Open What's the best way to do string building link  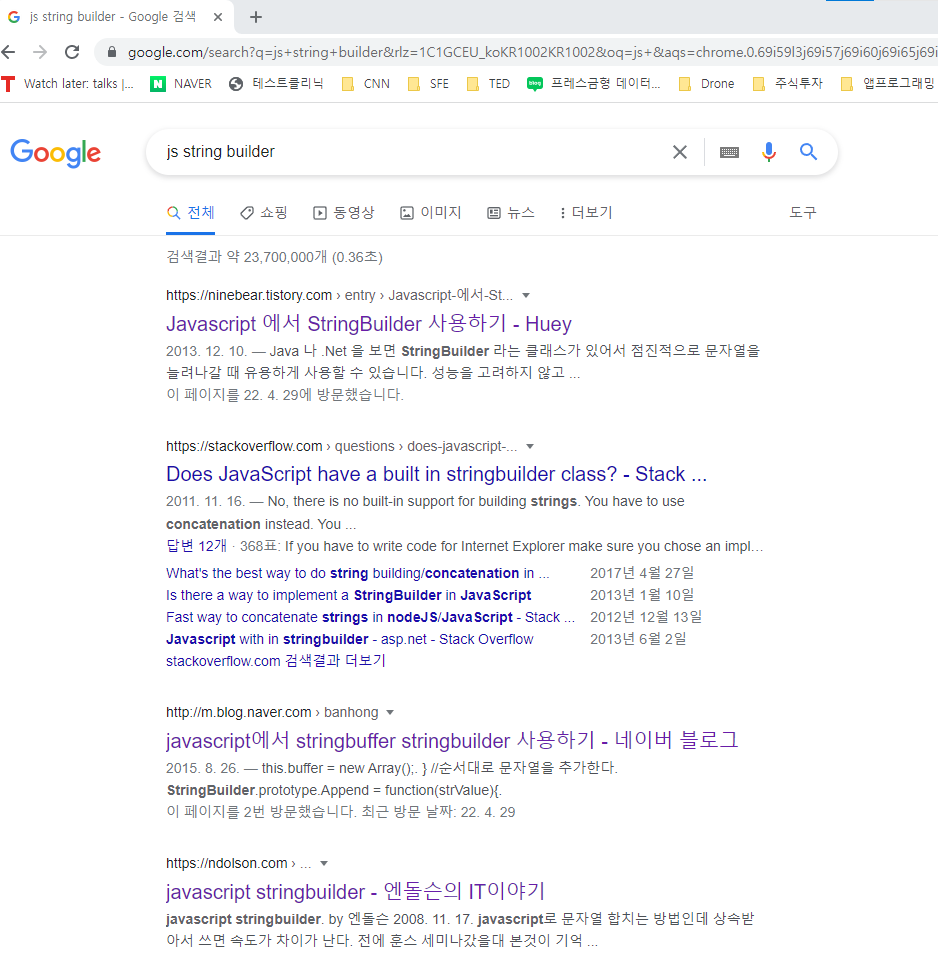coord(358,573)
